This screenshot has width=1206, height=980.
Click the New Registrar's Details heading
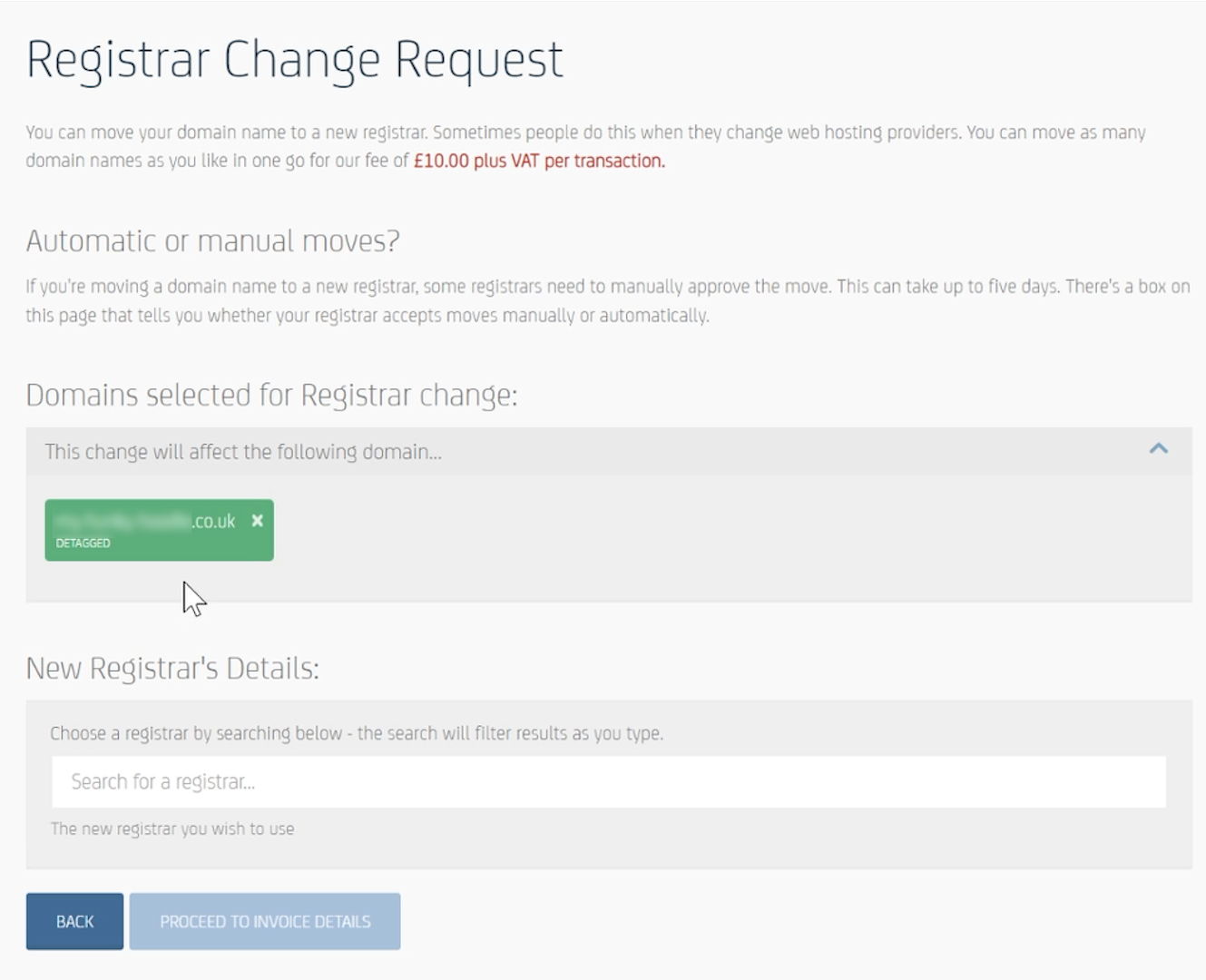[172, 669]
